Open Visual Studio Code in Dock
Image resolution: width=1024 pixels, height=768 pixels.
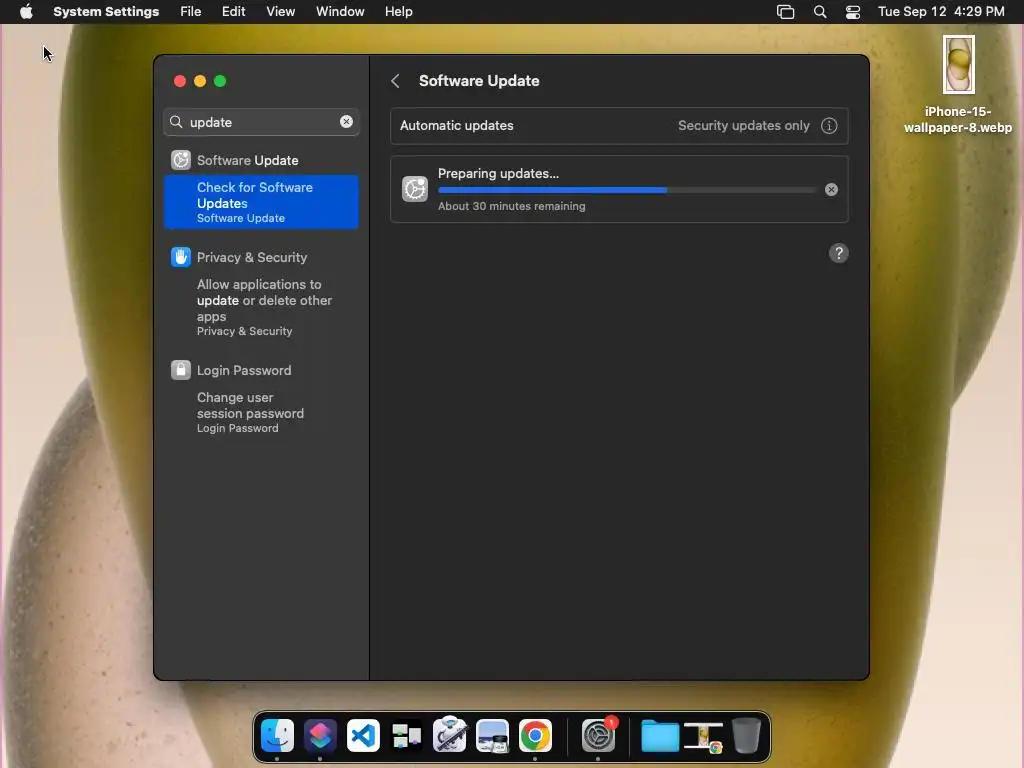[363, 736]
